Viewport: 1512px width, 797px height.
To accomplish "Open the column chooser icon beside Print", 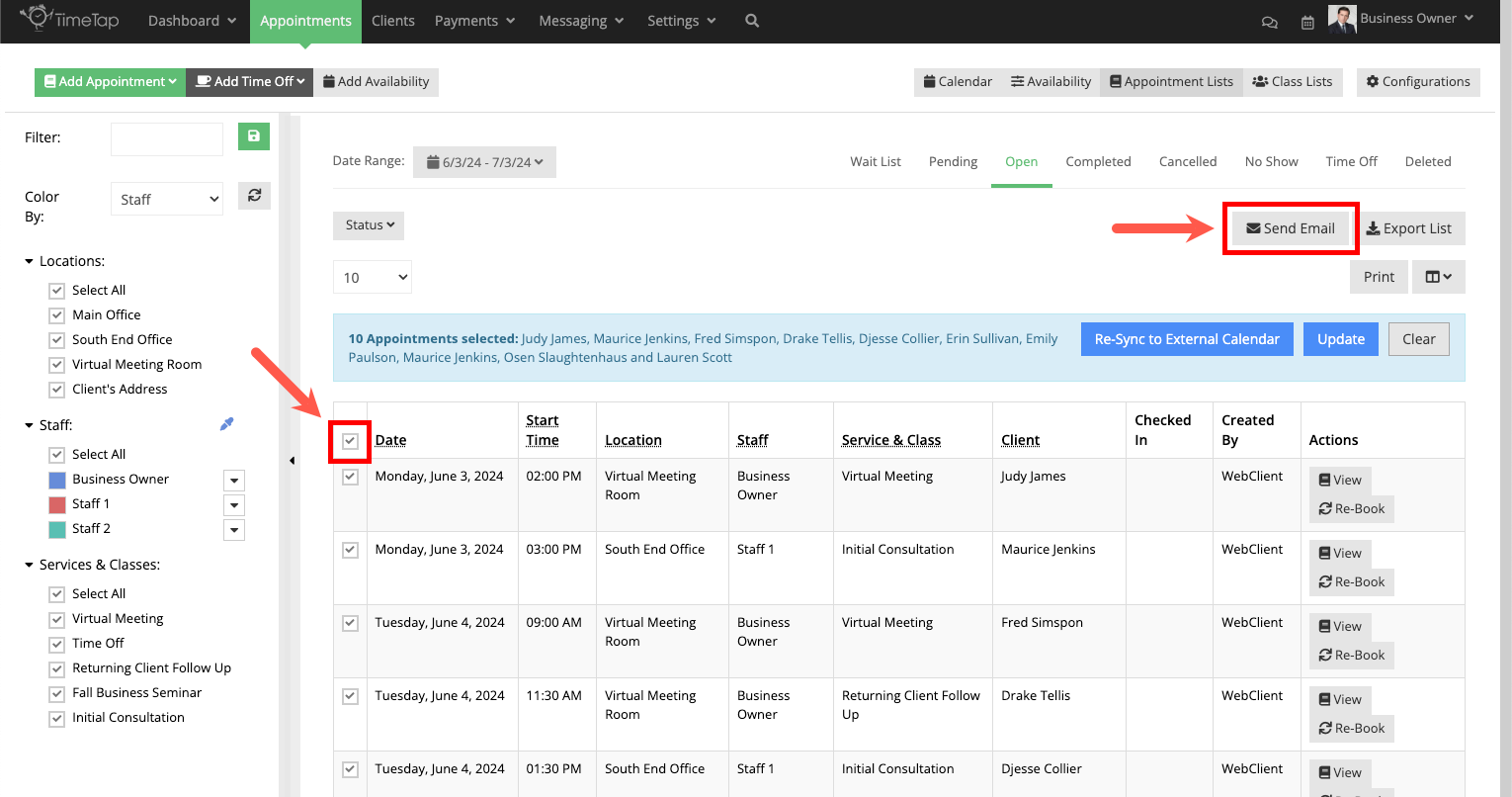I will [1438, 276].
